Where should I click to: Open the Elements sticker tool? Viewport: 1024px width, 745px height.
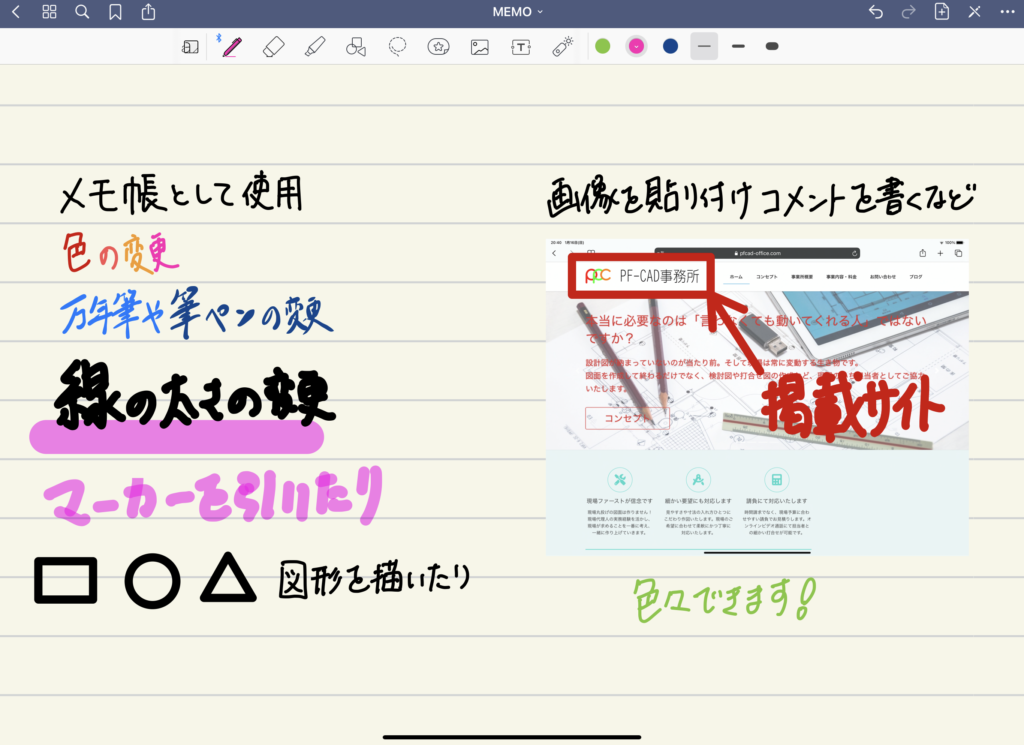(438, 46)
